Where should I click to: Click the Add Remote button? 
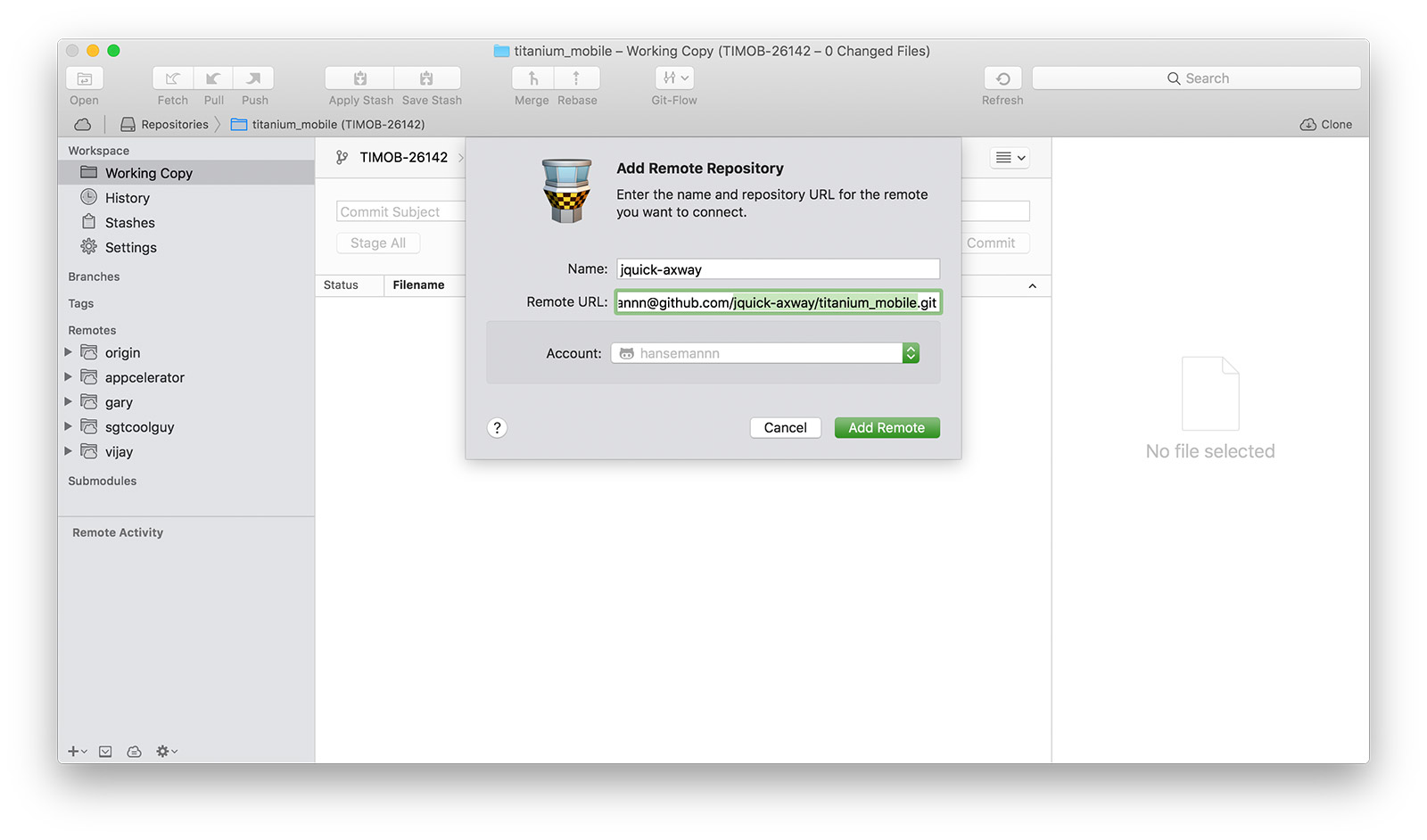pos(887,428)
